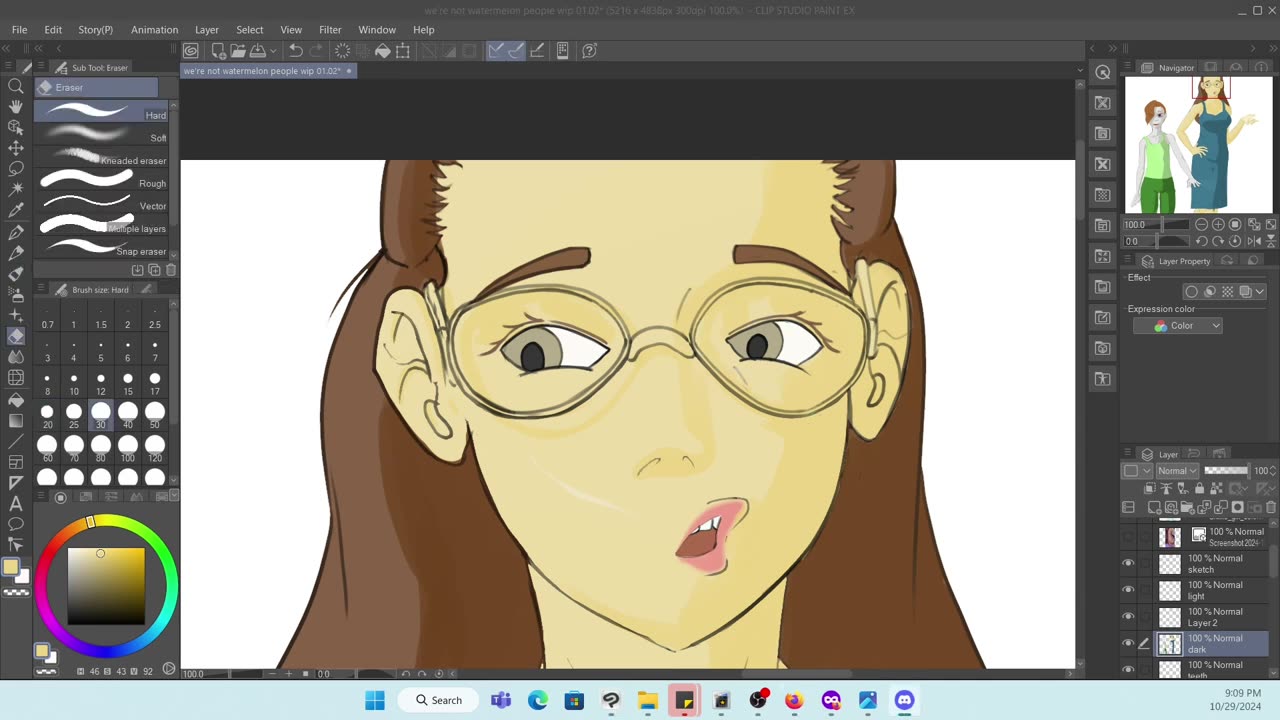Click main drawing color swatch
1280x720 pixels.
coord(10,567)
